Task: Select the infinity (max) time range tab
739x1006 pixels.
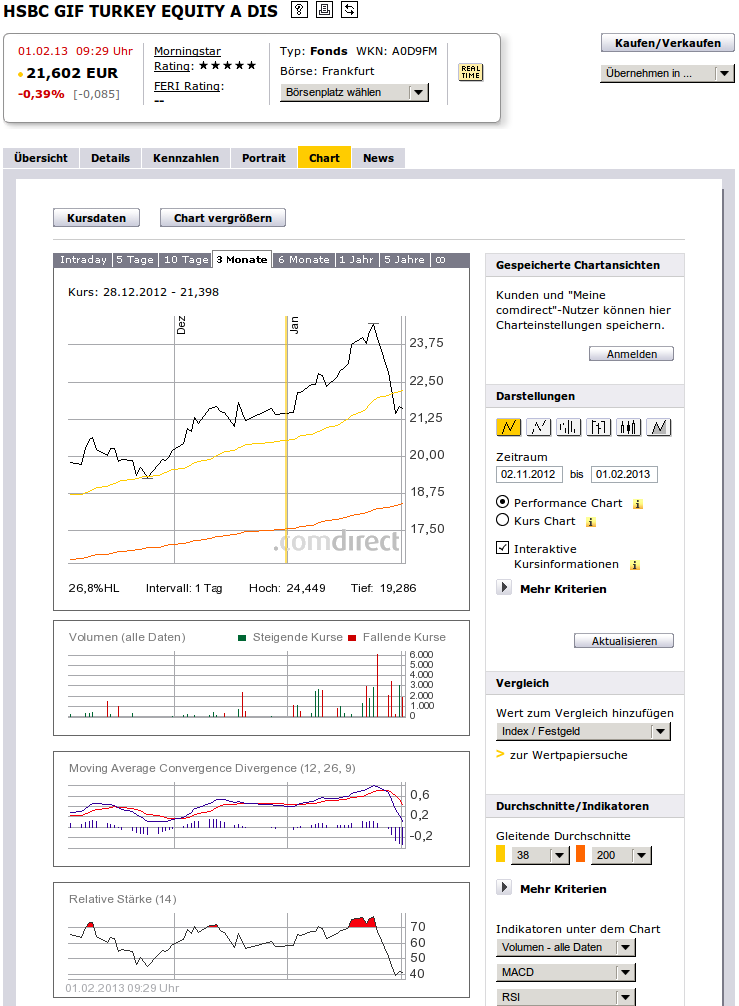Action: point(441,260)
